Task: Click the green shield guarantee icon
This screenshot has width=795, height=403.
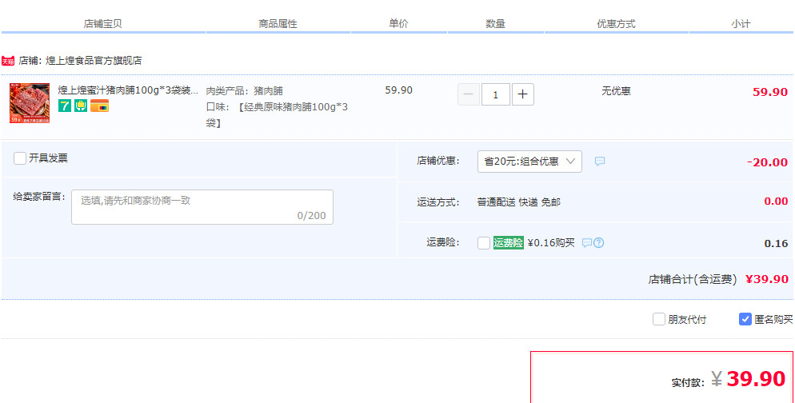Action: coord(81,106)
